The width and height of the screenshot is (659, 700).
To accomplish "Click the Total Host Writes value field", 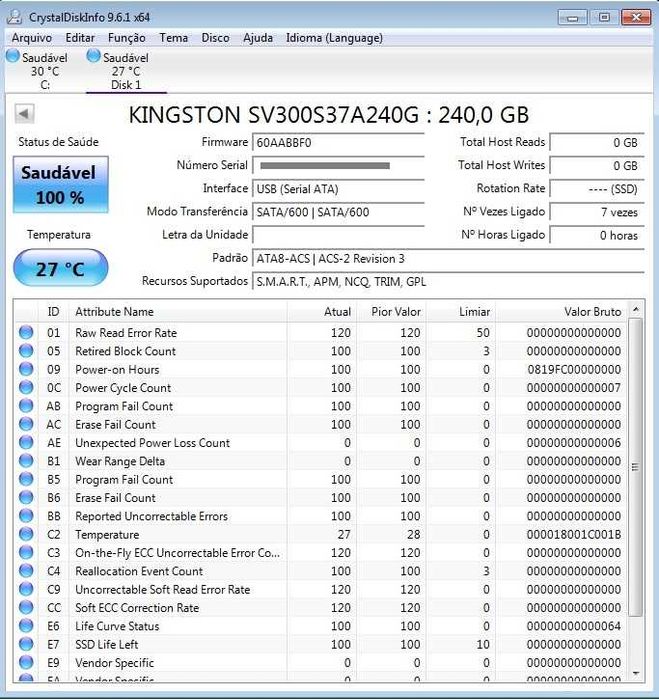I will (597, 166).
